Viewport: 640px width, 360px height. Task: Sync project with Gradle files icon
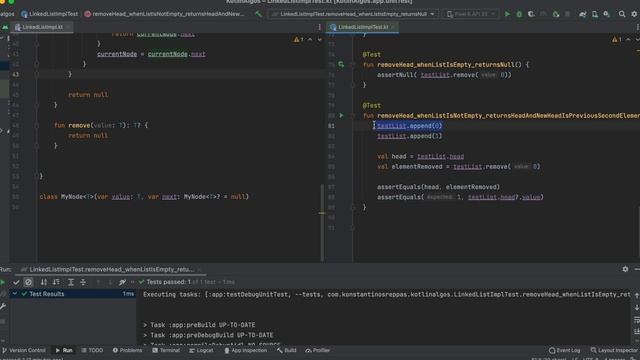tap(583, 14)
